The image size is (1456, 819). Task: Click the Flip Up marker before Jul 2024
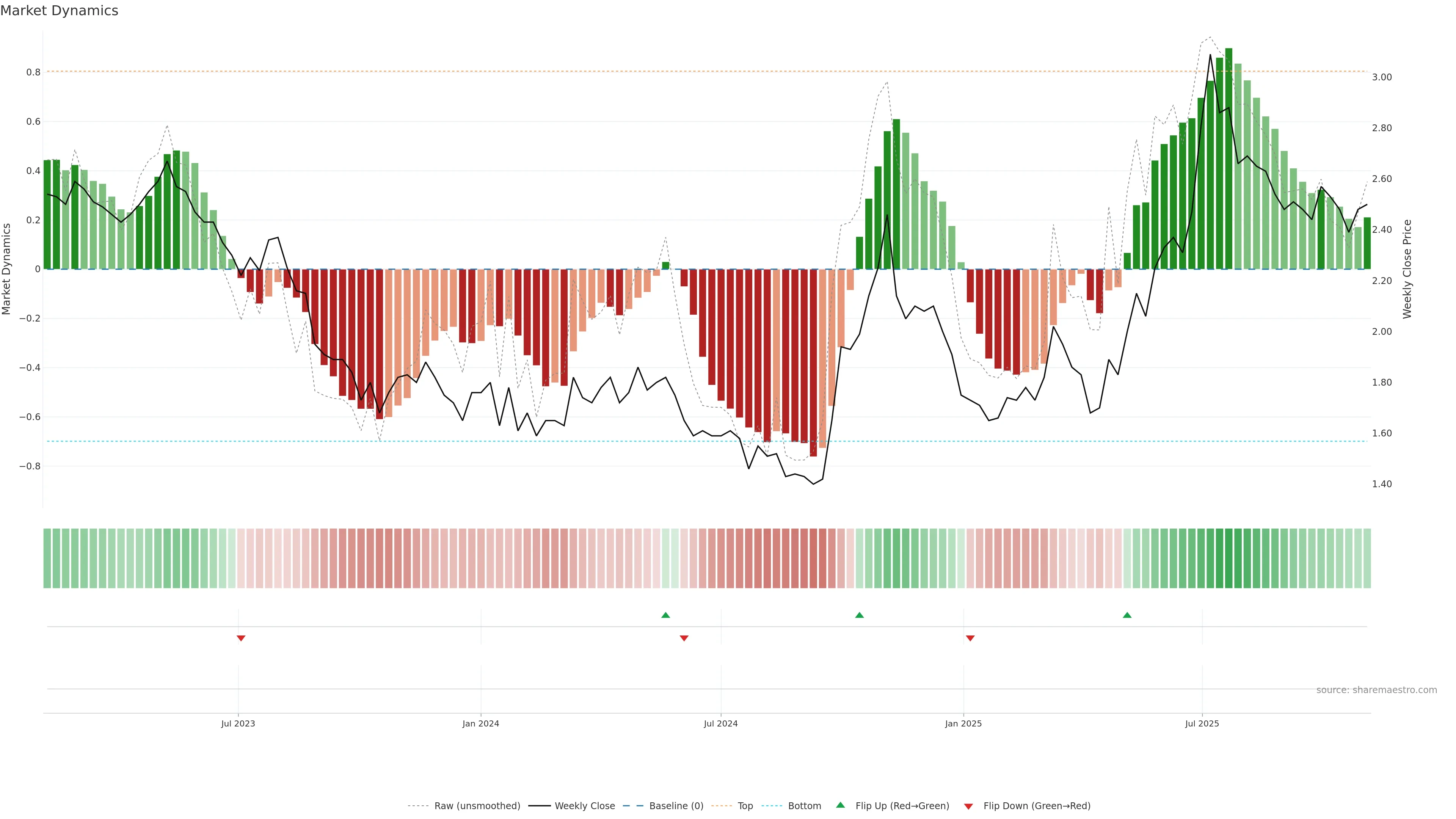[x=665, y=615]
